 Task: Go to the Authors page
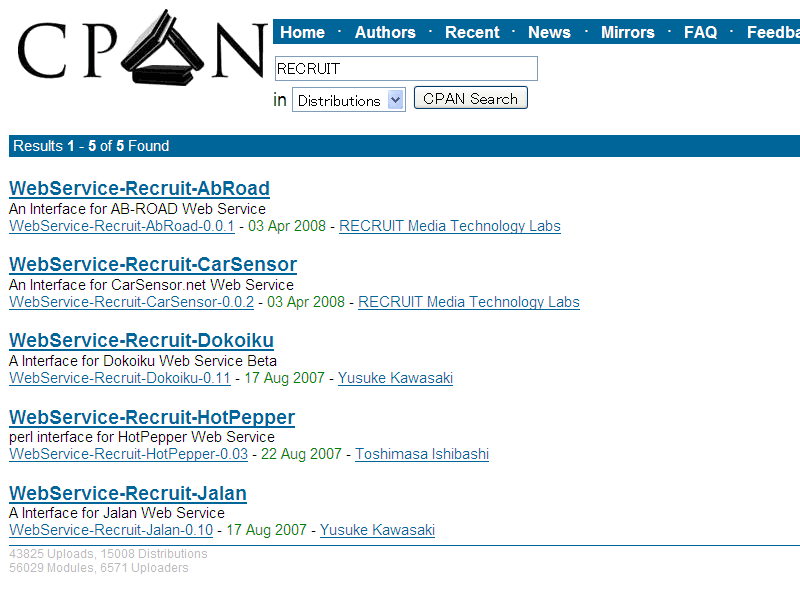(385, 32)
